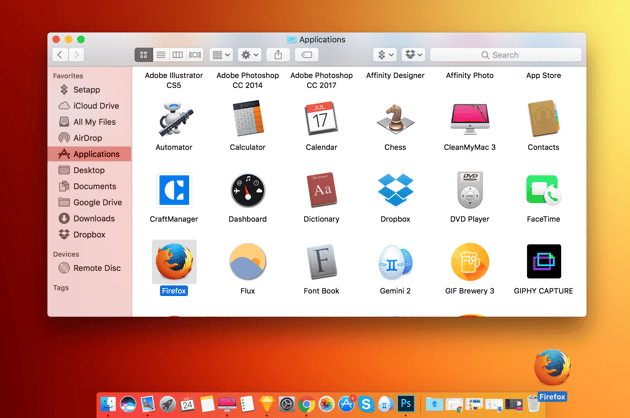Click the Adobe Photoshop CC 2014 label
The width and height of the screenshot is (630, 418).
tap(248, 80)
